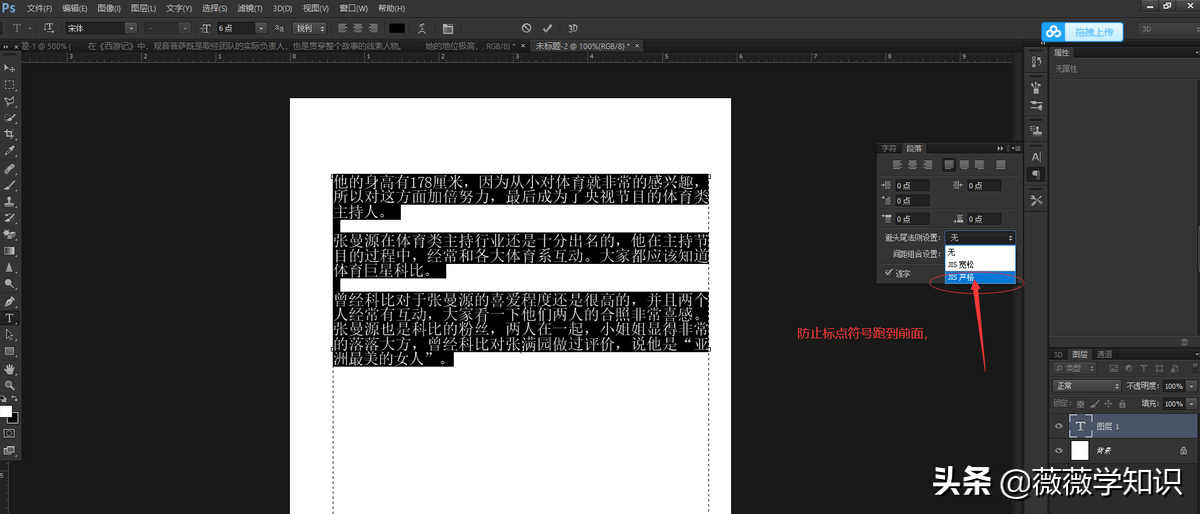Click the 拖拽上传 upload button
The image size is (1200, 514).
click(x=1083, y=32)
